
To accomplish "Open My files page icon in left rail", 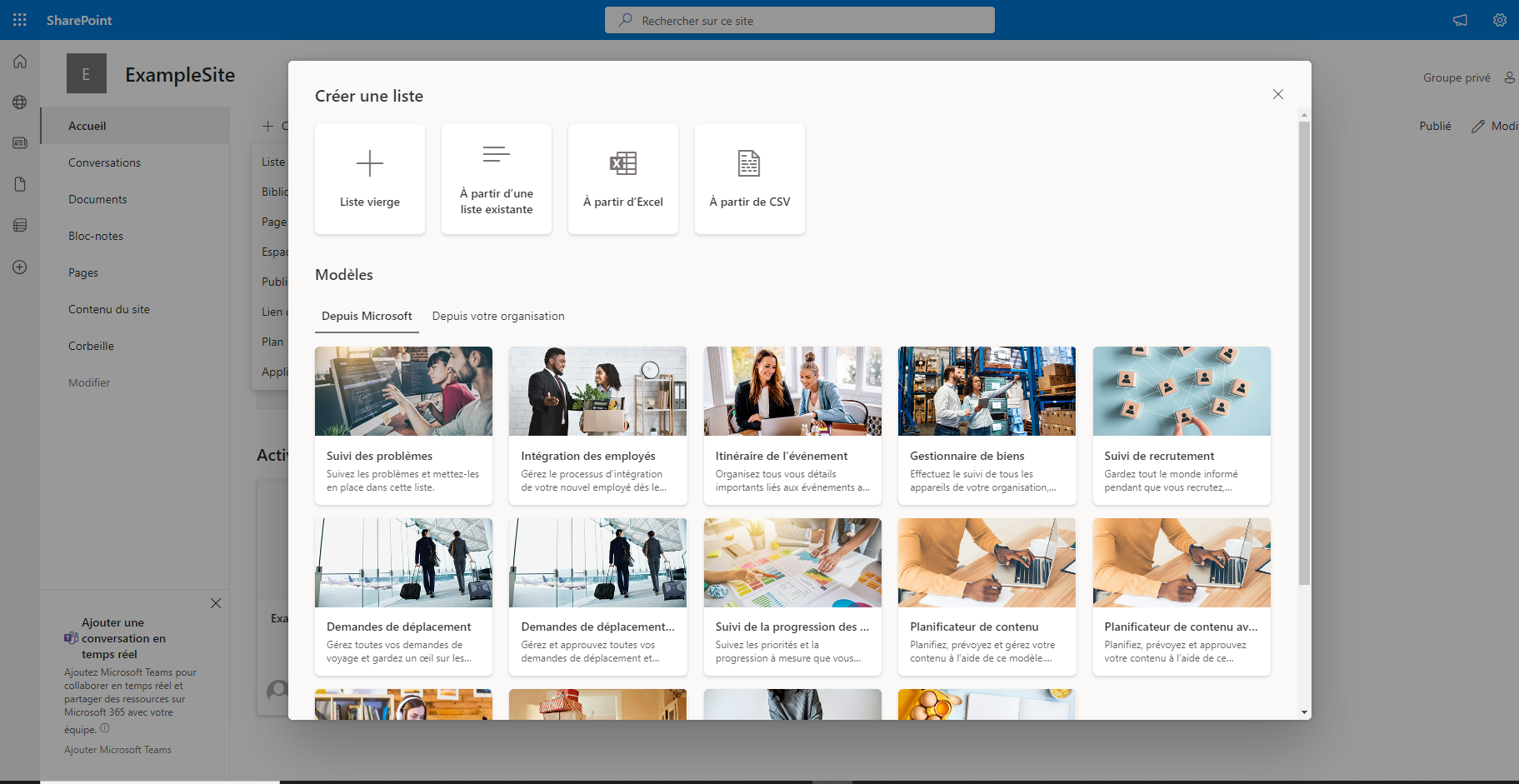I will pos(20,184).
